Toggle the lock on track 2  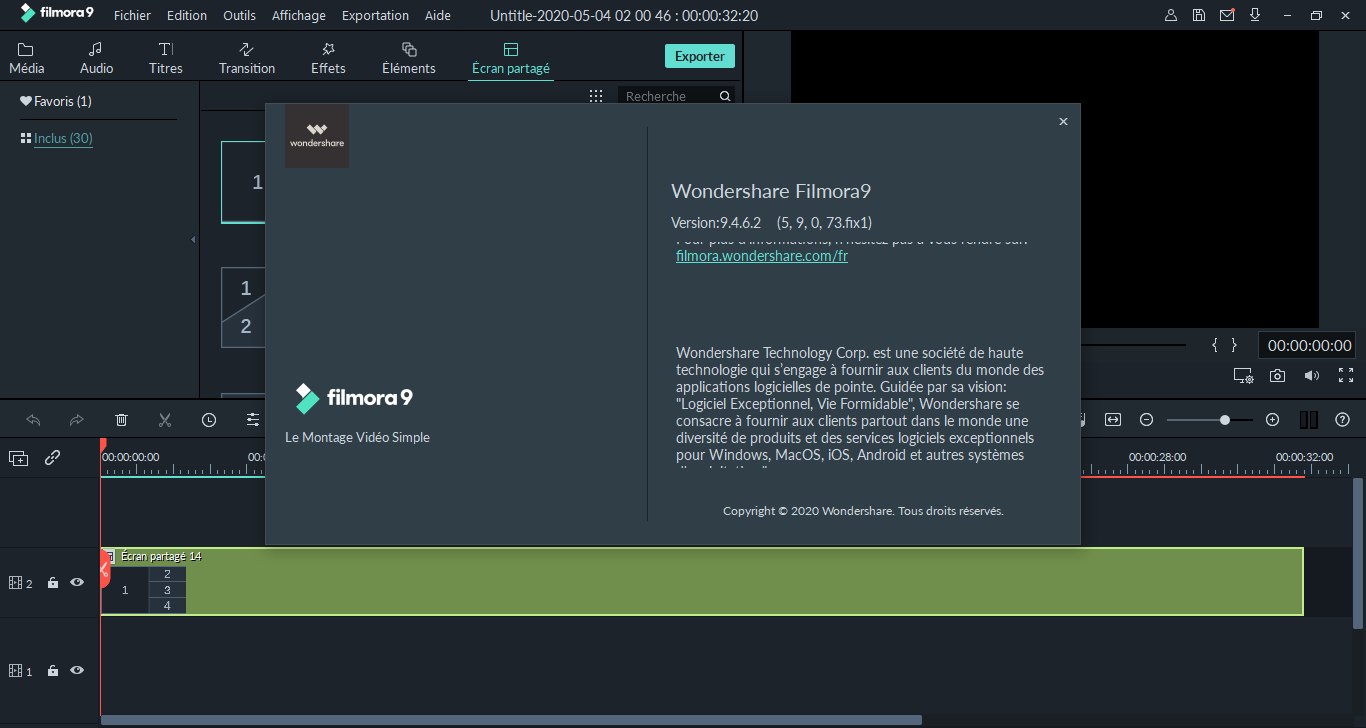click(x=53, y=582)
